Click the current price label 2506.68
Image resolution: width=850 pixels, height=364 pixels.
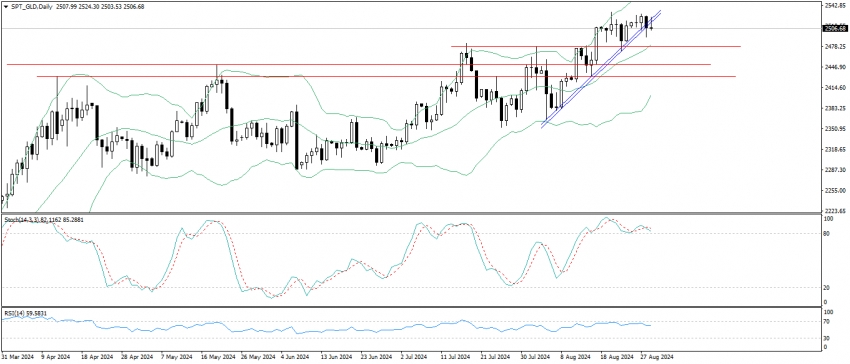point(835,28)
